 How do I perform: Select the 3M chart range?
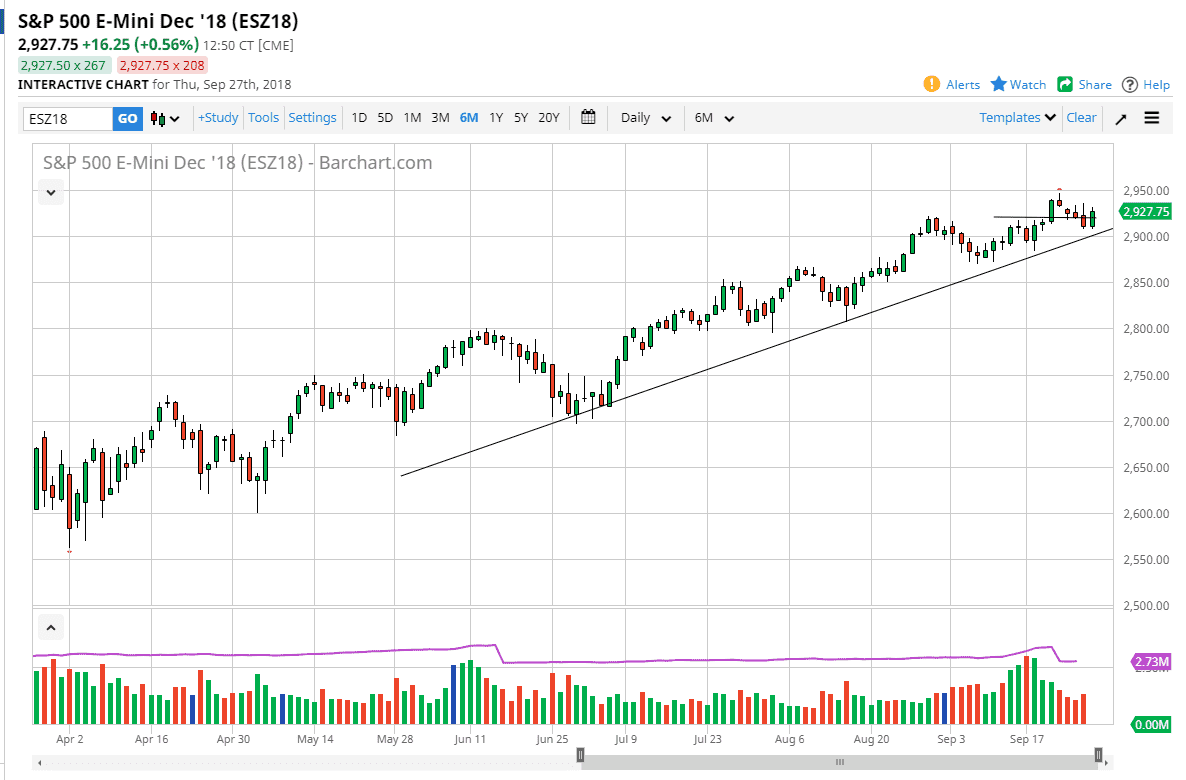pyautogui.click(x=440, y=117)
